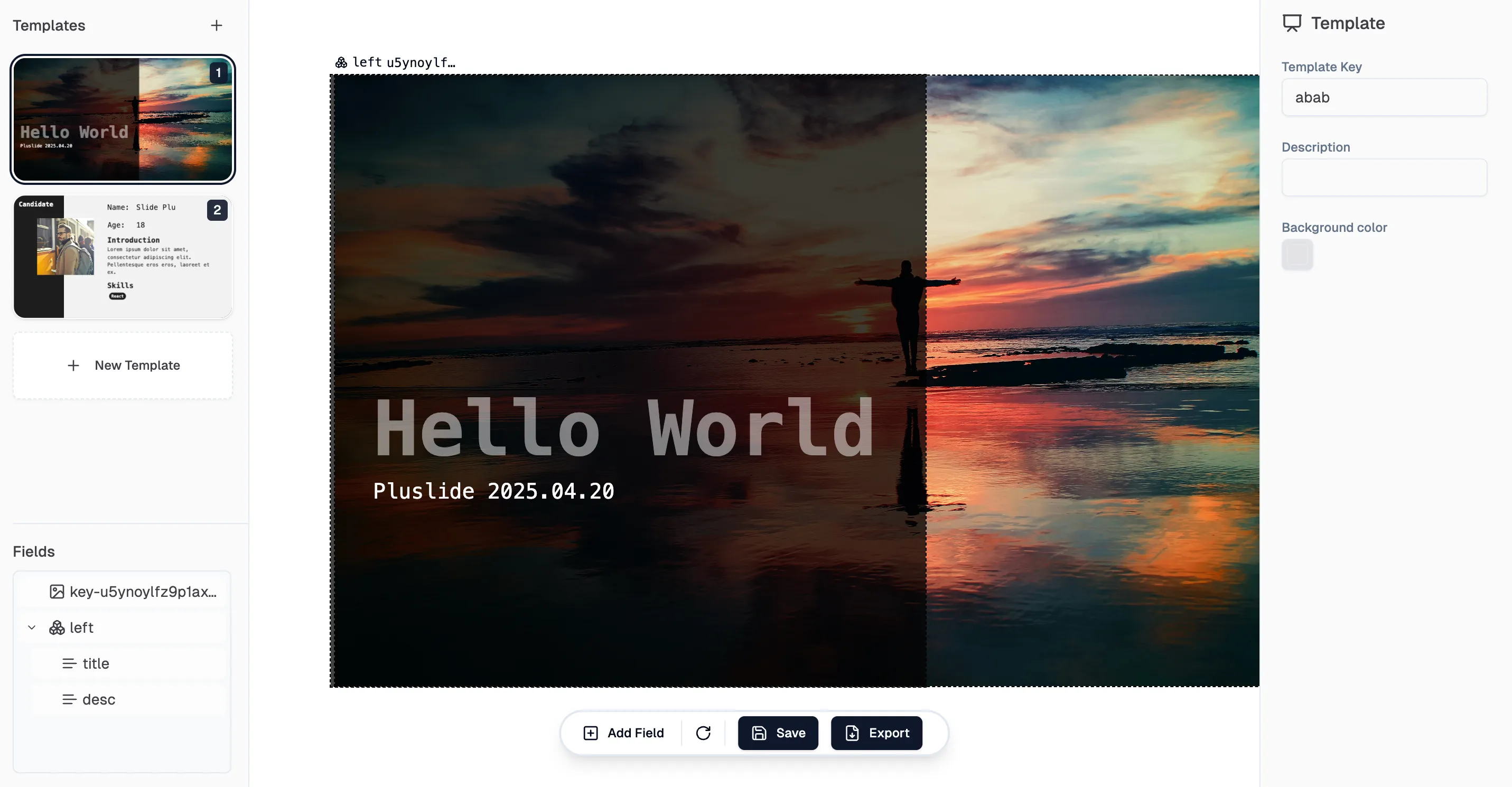Screen dimensions: 1512x787
Task: Click the Add Field button
Action: coord(624,733)
